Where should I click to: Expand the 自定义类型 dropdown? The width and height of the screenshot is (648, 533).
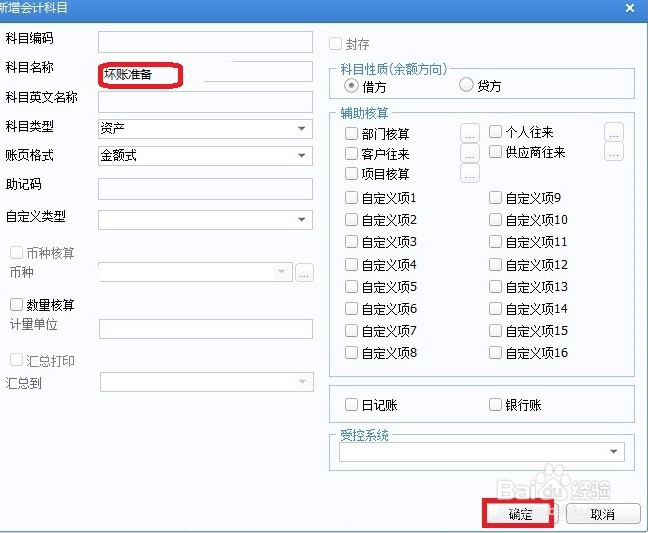pyautogui.click(x=205, y=219)
